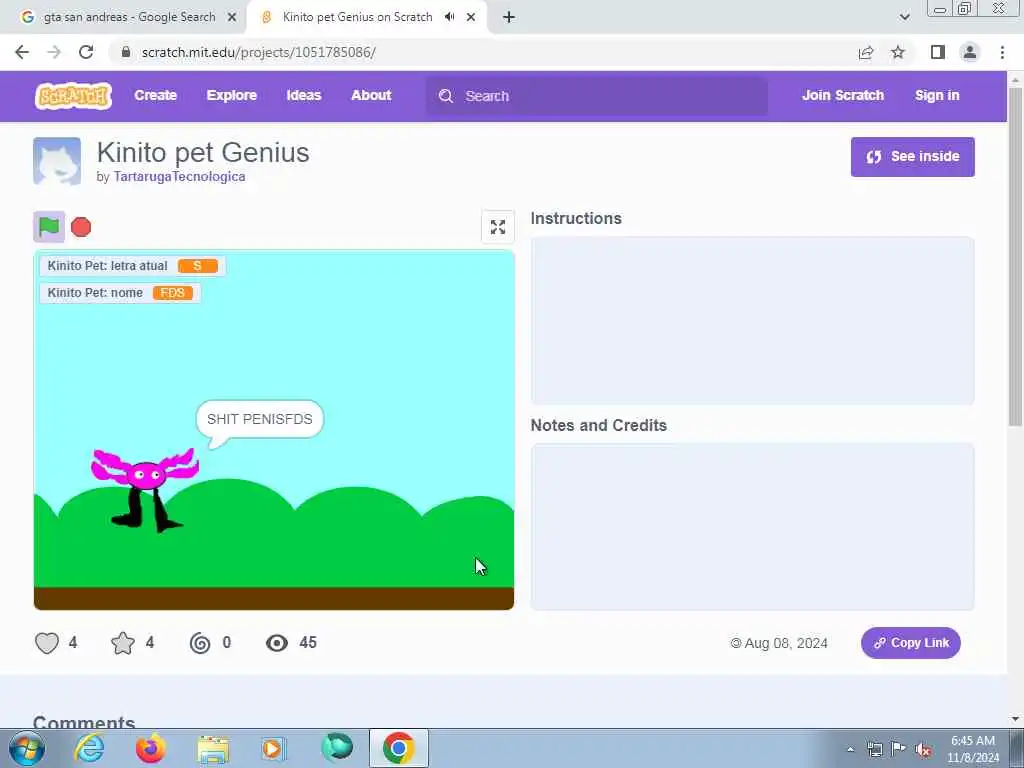
Task: Click the search magnifier icon
Action: [x=446, y=96]
